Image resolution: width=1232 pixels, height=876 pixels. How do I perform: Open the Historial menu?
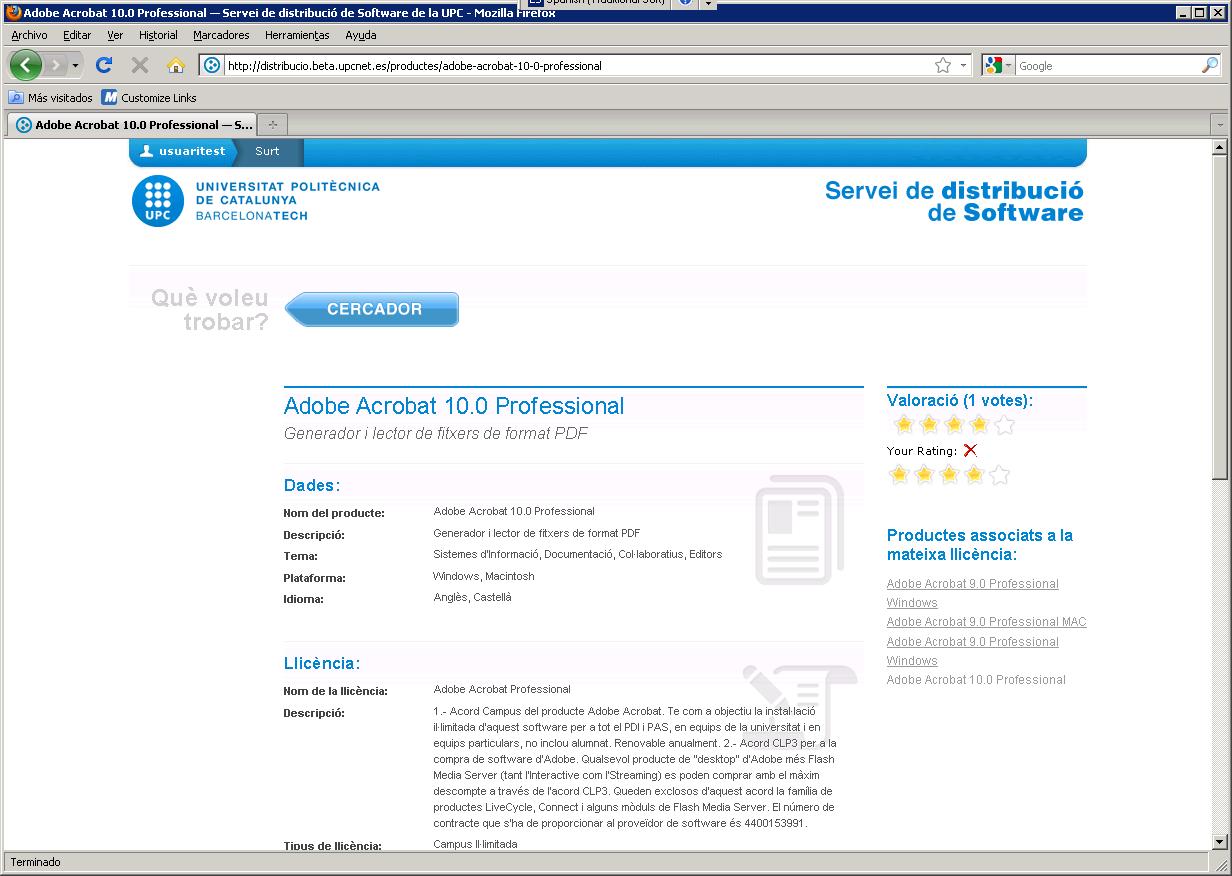tap(158, 35)
